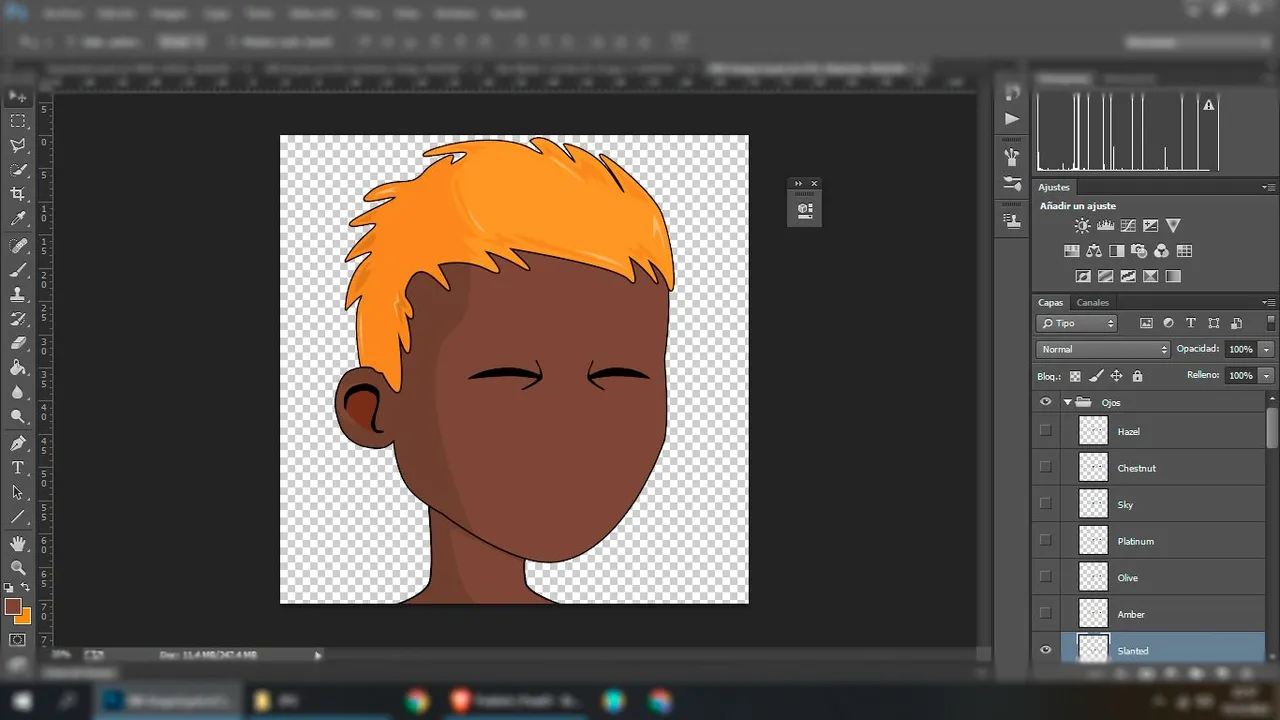The width and height of the screenshot is (1280, 720).
Task: Select the Blur tool
Action: (18, 392)
